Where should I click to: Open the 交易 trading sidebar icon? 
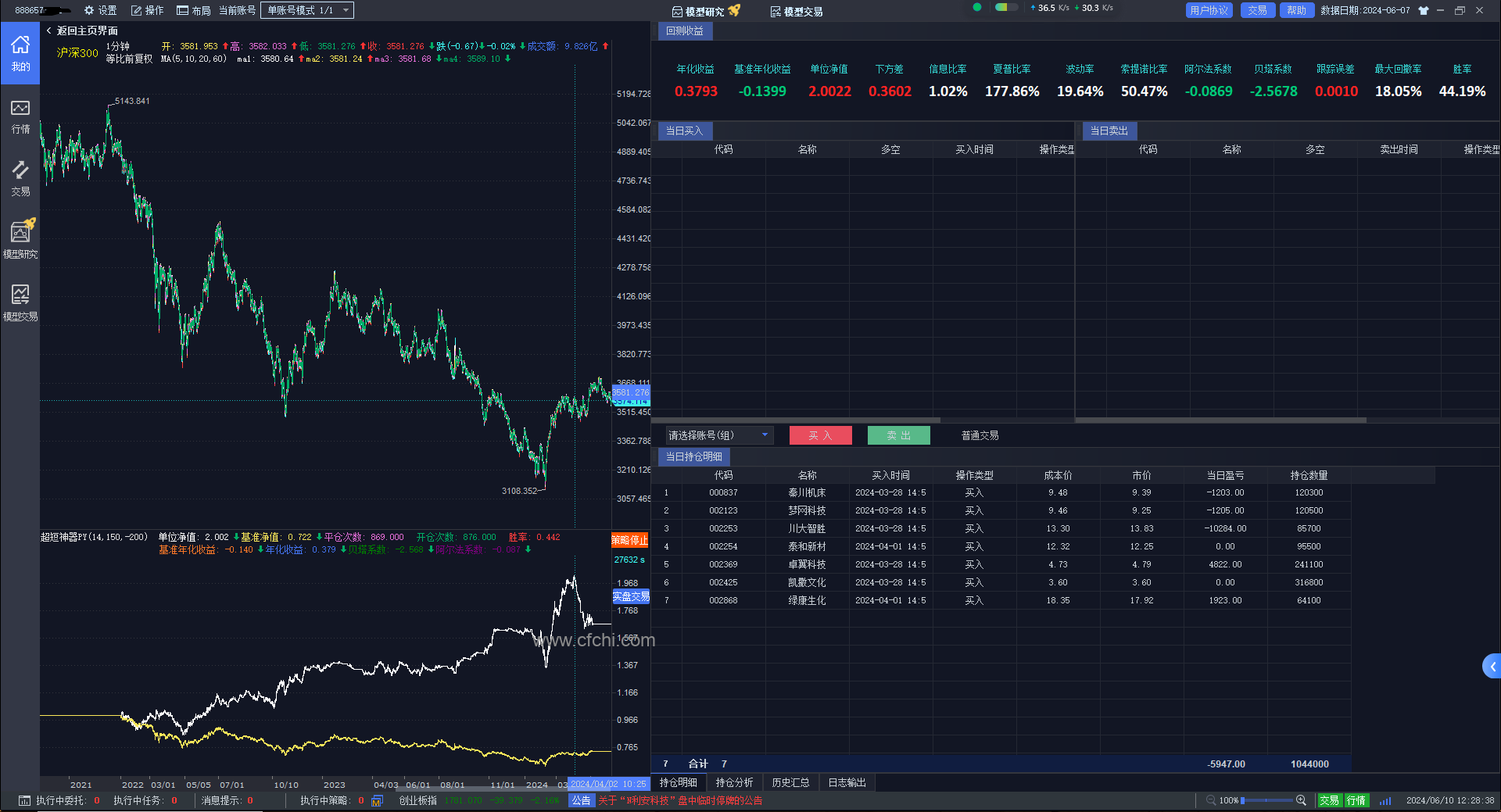click(20, 178)
